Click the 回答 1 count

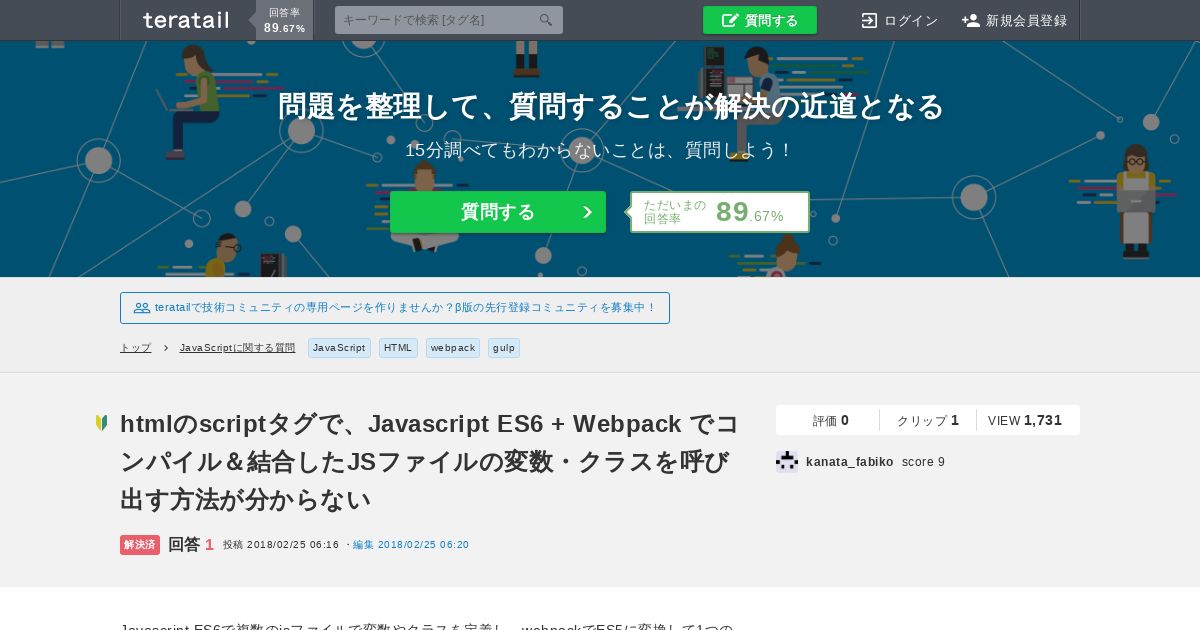pos(191,545)
